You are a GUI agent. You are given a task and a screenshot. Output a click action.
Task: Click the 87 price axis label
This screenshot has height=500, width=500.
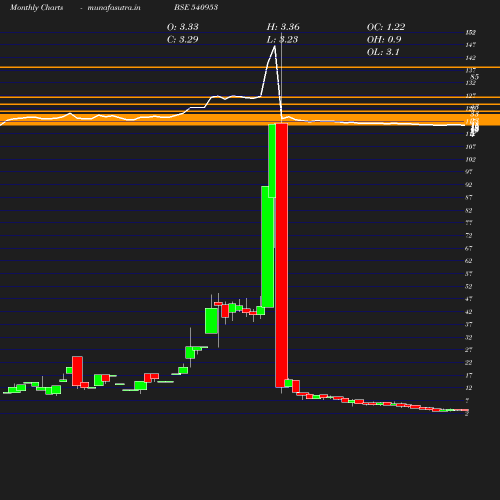(x=469, y=197)
